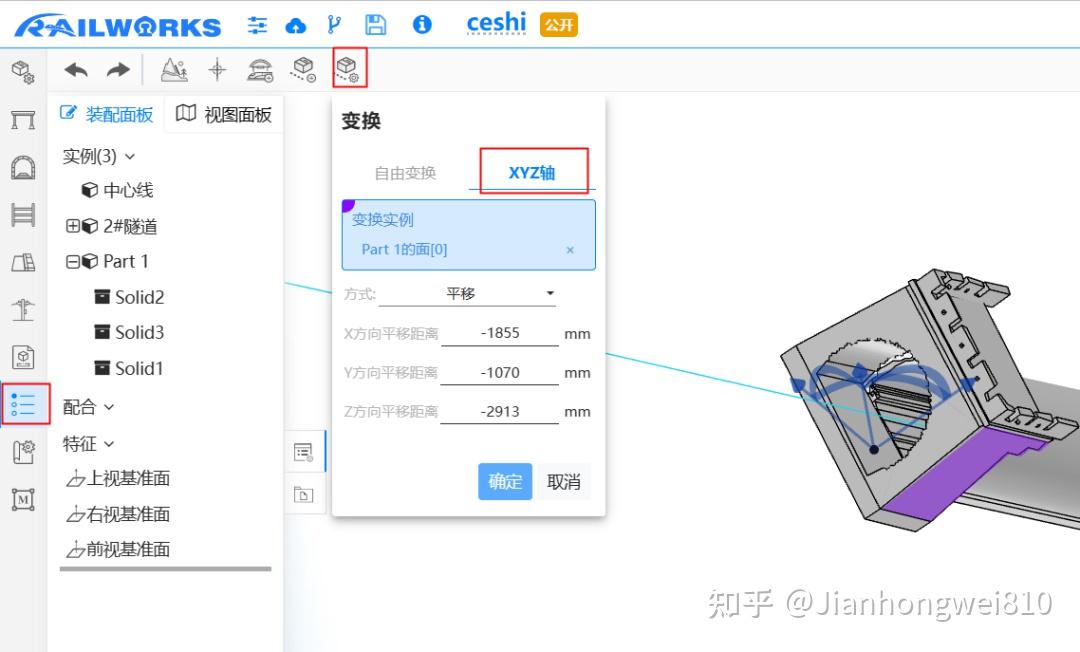Screen dimensions: 1080x652
Task: Open the transform instance cube-gear tool
Action: [x=349, y=68]
